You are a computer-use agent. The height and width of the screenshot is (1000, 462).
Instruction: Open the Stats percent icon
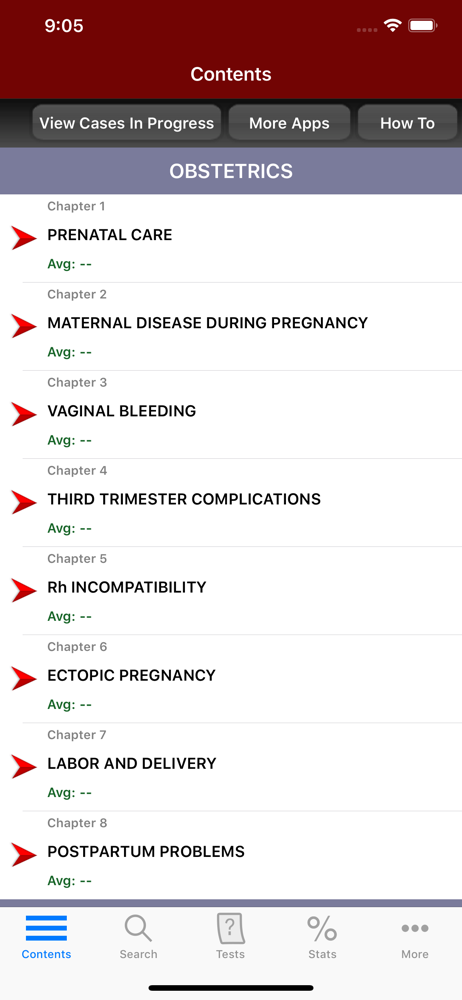point(322,928)
